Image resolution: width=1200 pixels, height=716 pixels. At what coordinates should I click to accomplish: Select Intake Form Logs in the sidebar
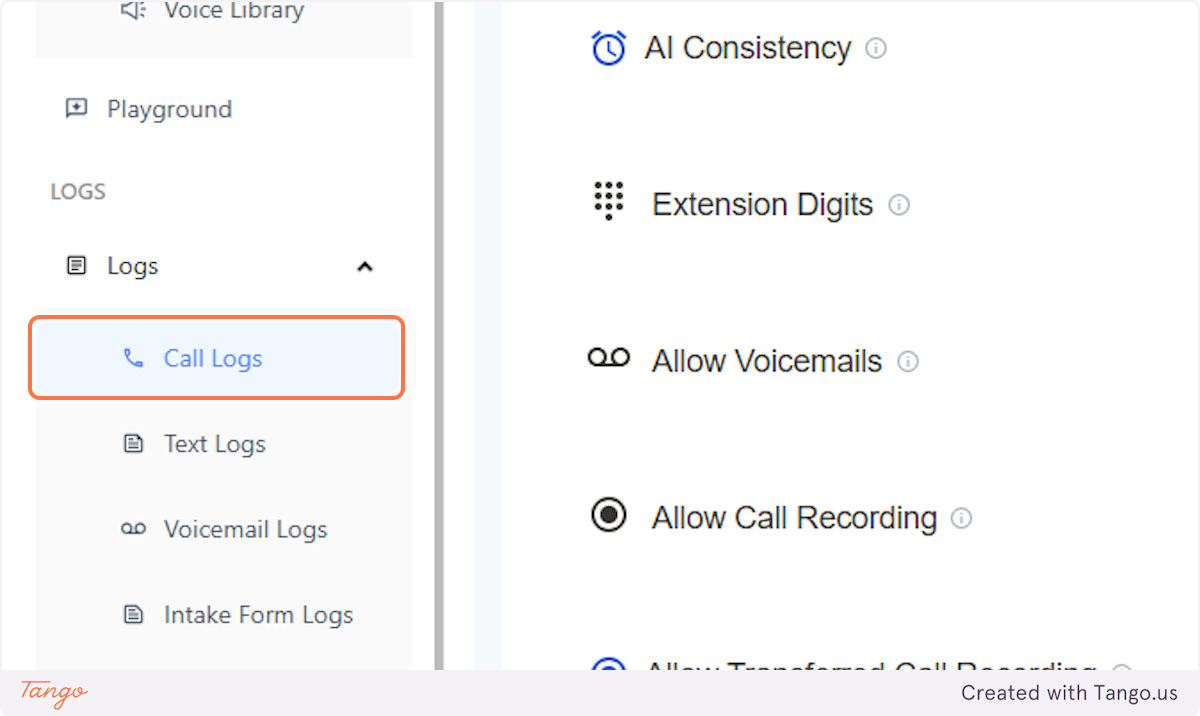point(258,614)
